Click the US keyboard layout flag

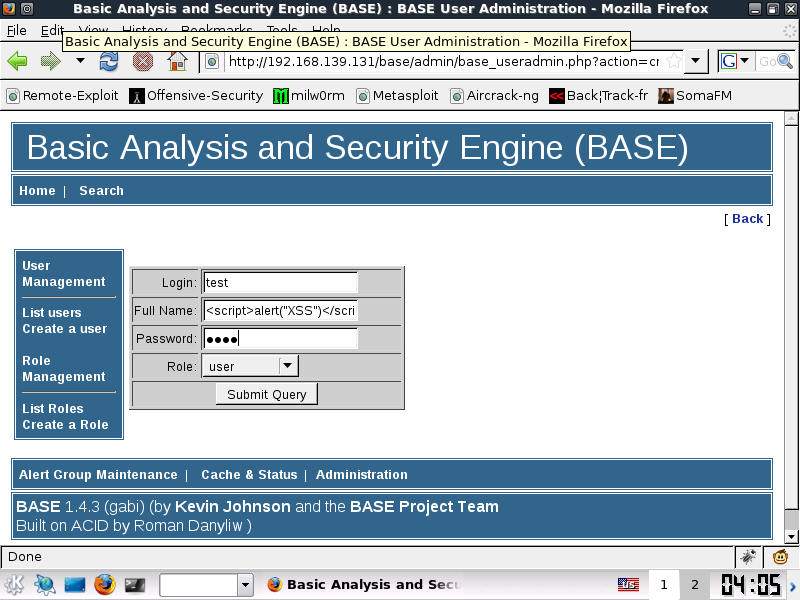(x=629, y=585)
